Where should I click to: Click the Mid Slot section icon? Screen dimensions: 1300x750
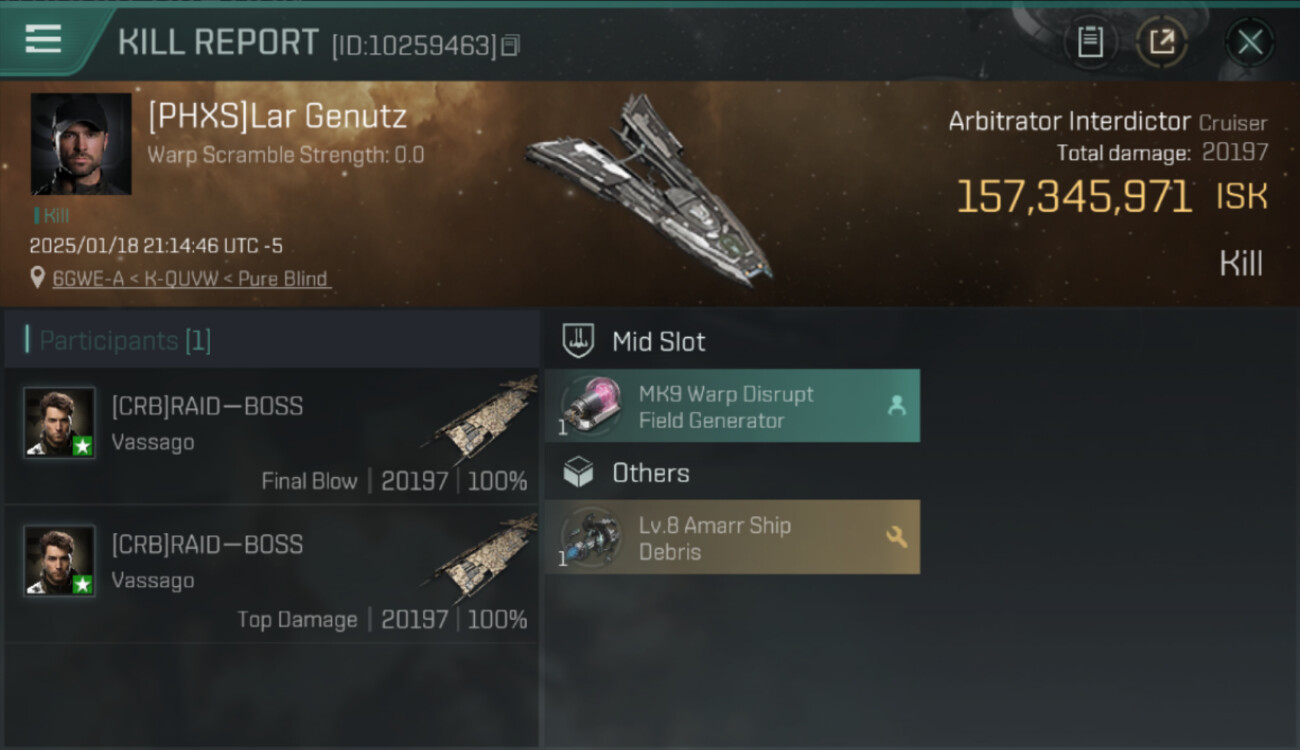pyautogui.click(x=578, y=341)
